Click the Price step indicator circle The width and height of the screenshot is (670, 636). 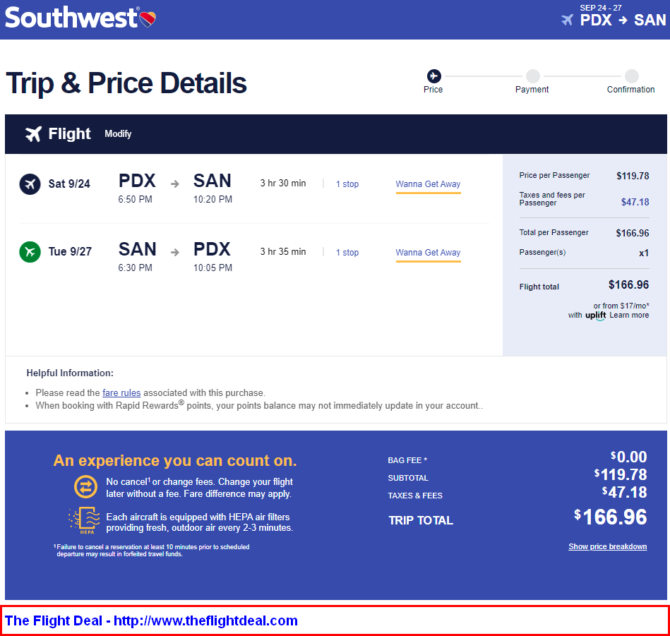click(433, 76)
